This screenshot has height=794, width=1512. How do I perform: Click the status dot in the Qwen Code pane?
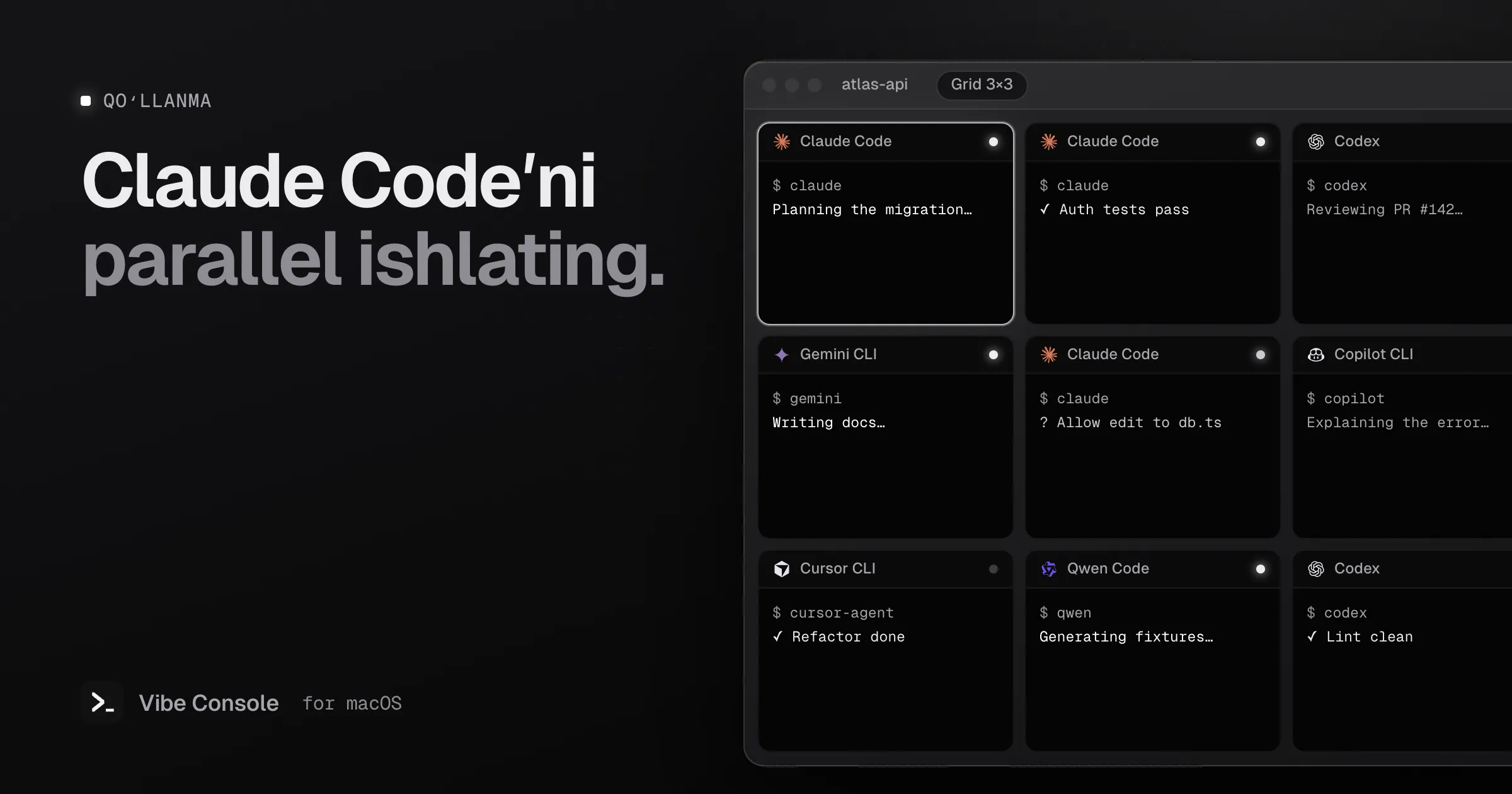click(x=1261, y=569)
